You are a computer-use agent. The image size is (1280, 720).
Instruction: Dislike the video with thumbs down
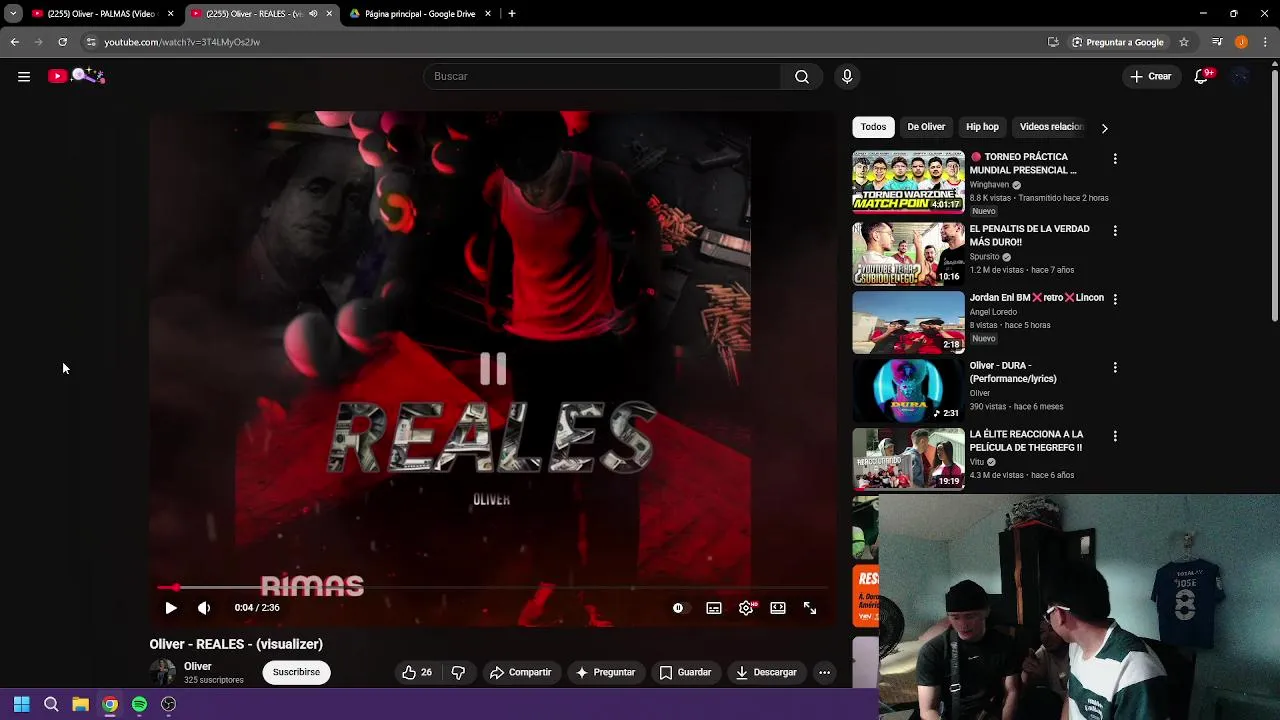[458, 672]
